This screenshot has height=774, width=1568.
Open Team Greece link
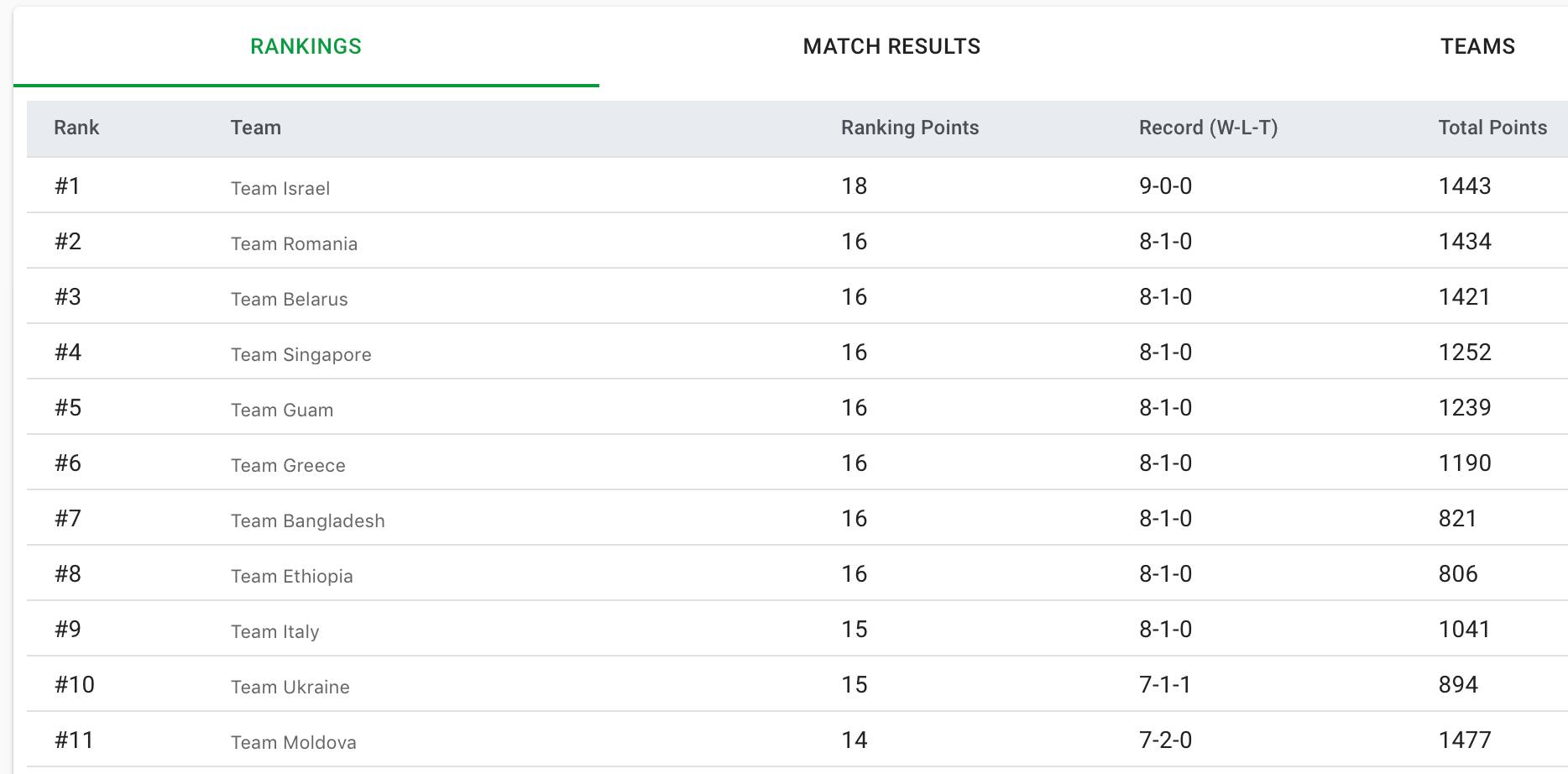pos(288,465)
